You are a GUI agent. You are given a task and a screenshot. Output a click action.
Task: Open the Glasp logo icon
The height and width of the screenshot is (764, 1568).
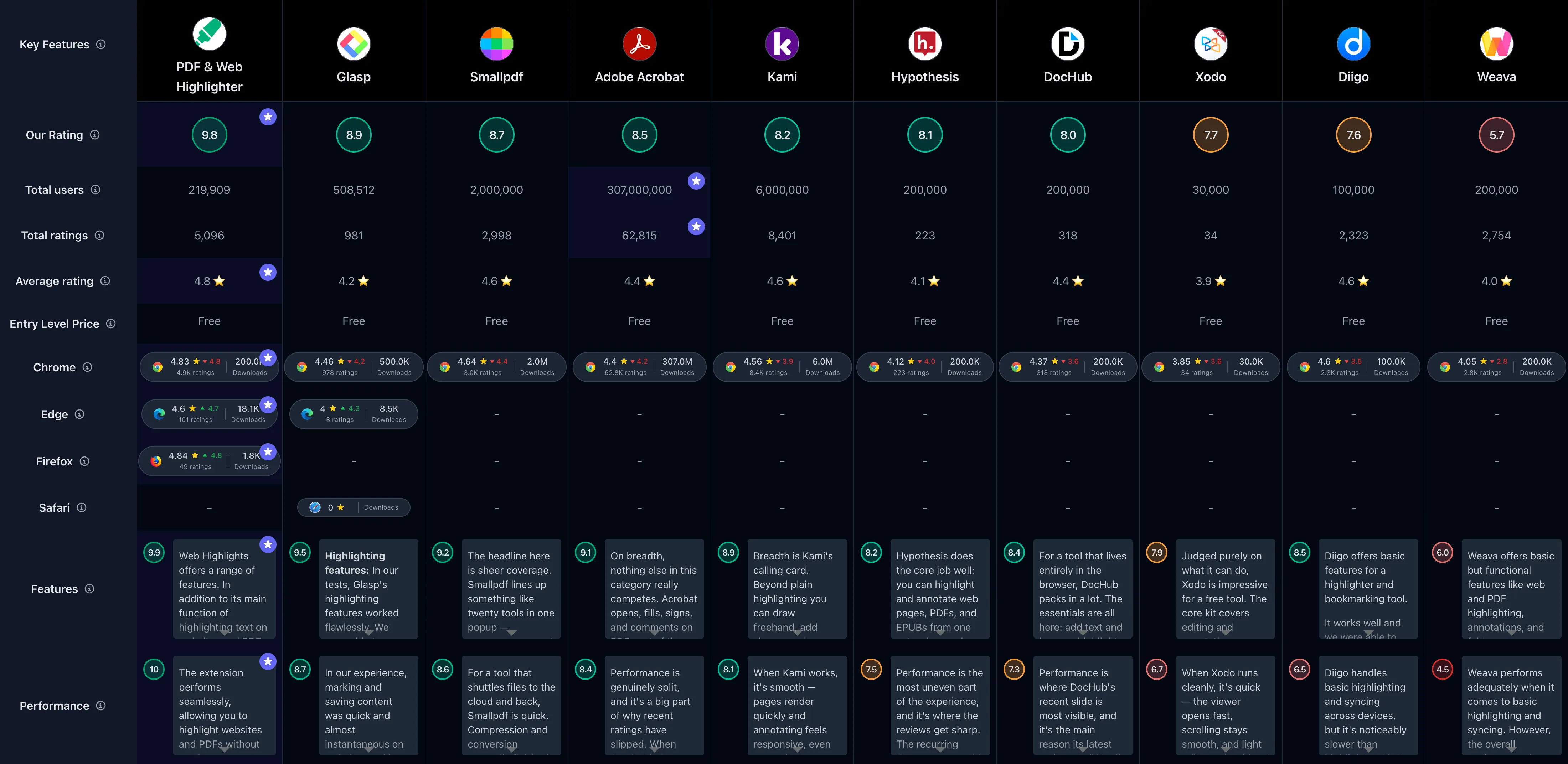[x=354, y=44]
